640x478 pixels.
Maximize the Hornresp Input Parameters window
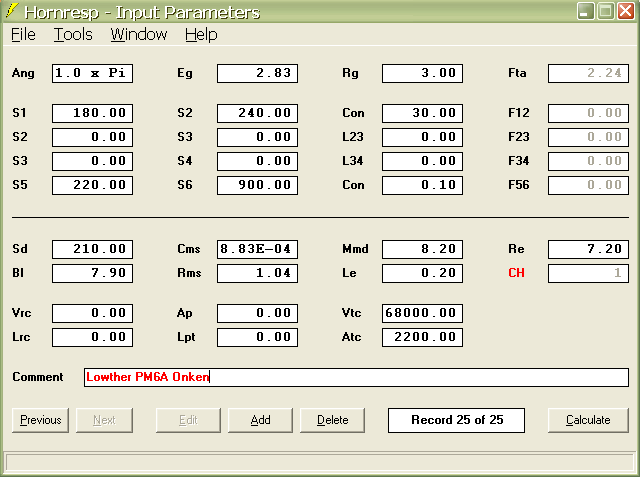(x=606, y=11)
